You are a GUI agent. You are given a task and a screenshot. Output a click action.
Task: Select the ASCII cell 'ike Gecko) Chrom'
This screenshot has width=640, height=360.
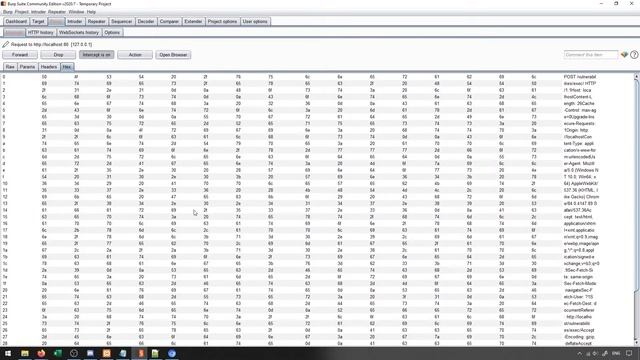(x=581, y=197)
